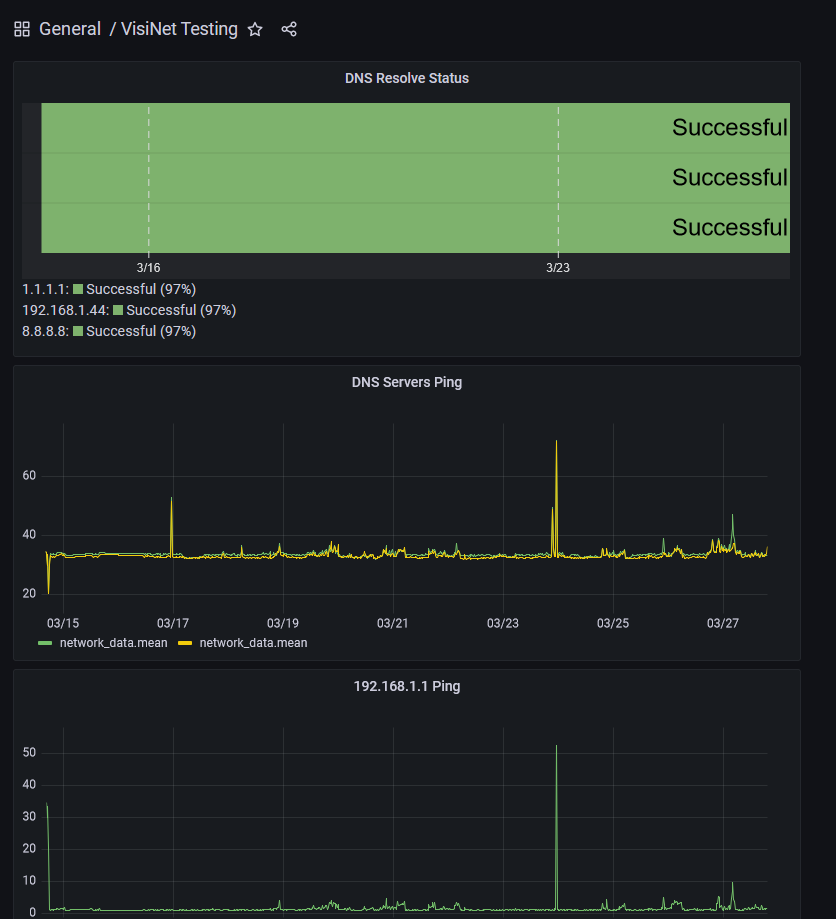This screenshot has height=919, width=836.
Task: Click the 3/23 dashed line in DNS Resolve Status
Action: pos(558,178)
